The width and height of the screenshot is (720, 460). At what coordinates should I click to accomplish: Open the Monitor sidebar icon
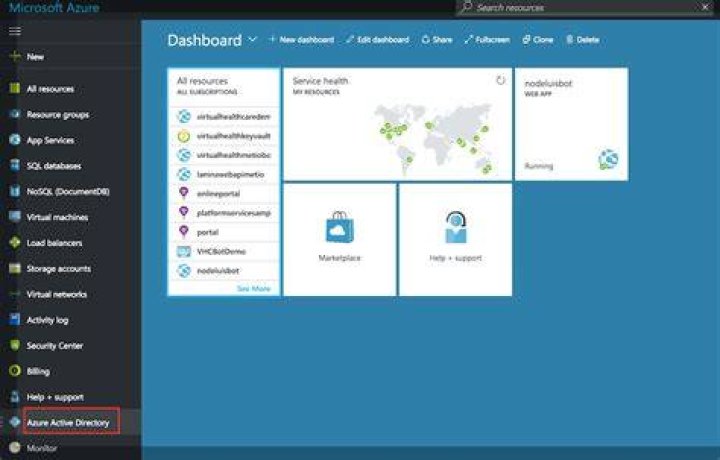click(x=15, y=448)
